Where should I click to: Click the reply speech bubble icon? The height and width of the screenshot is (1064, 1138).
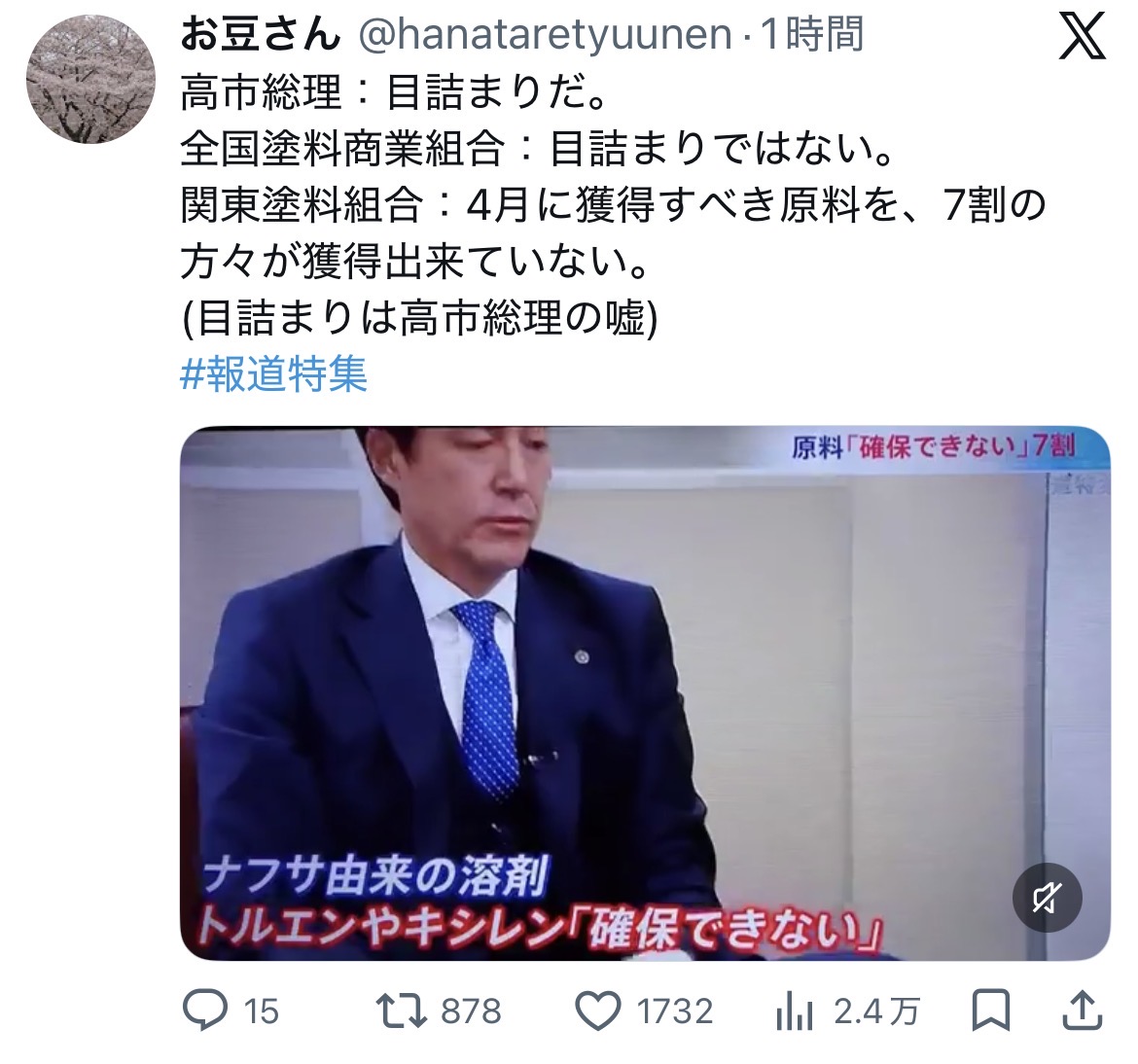click(x=204, y=1011)
